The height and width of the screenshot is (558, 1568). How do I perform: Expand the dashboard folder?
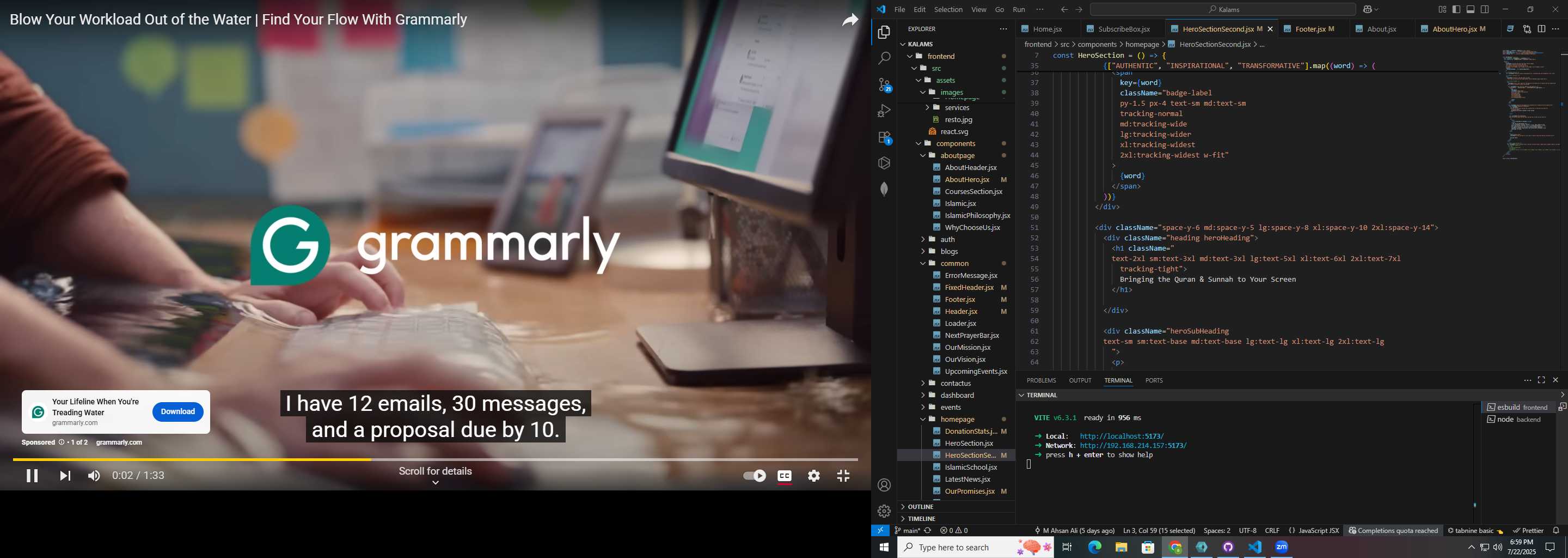955,396
